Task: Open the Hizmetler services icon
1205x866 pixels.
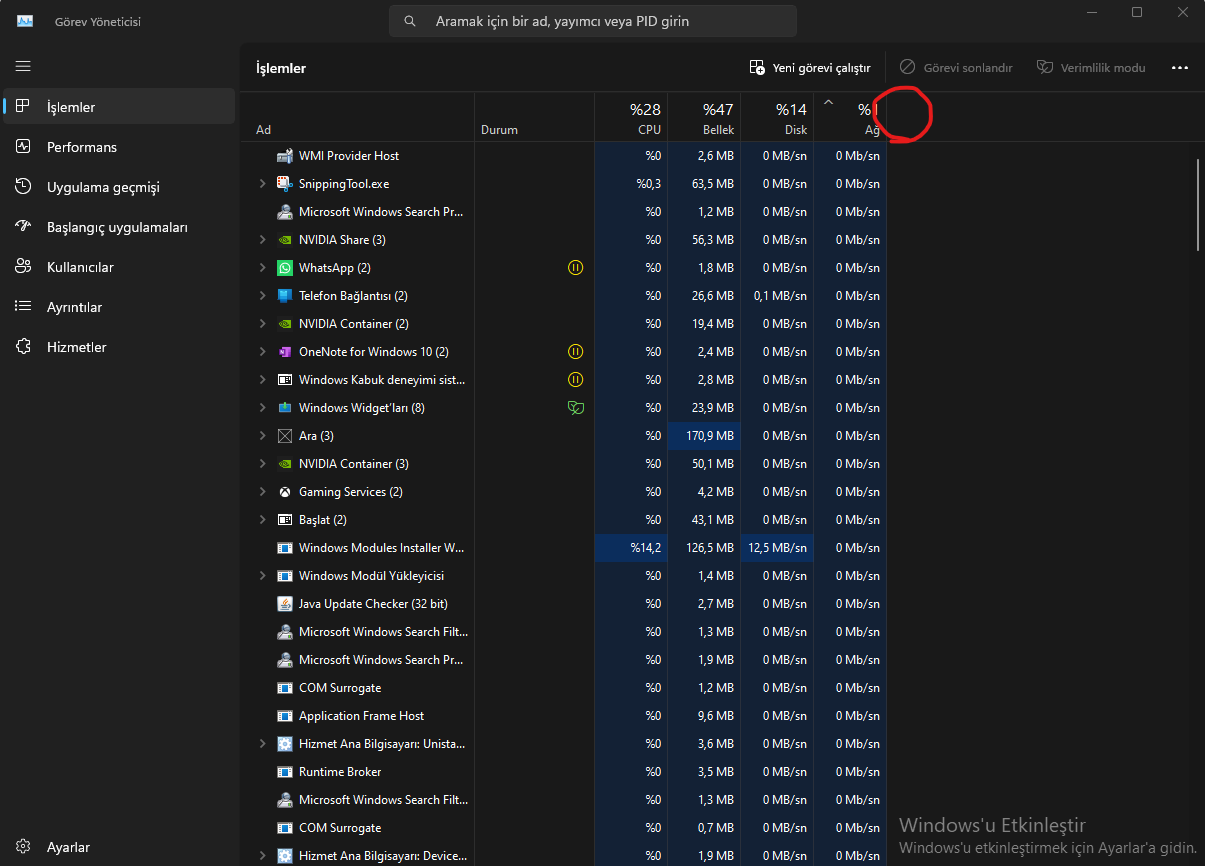Action: tap(24, 347)
